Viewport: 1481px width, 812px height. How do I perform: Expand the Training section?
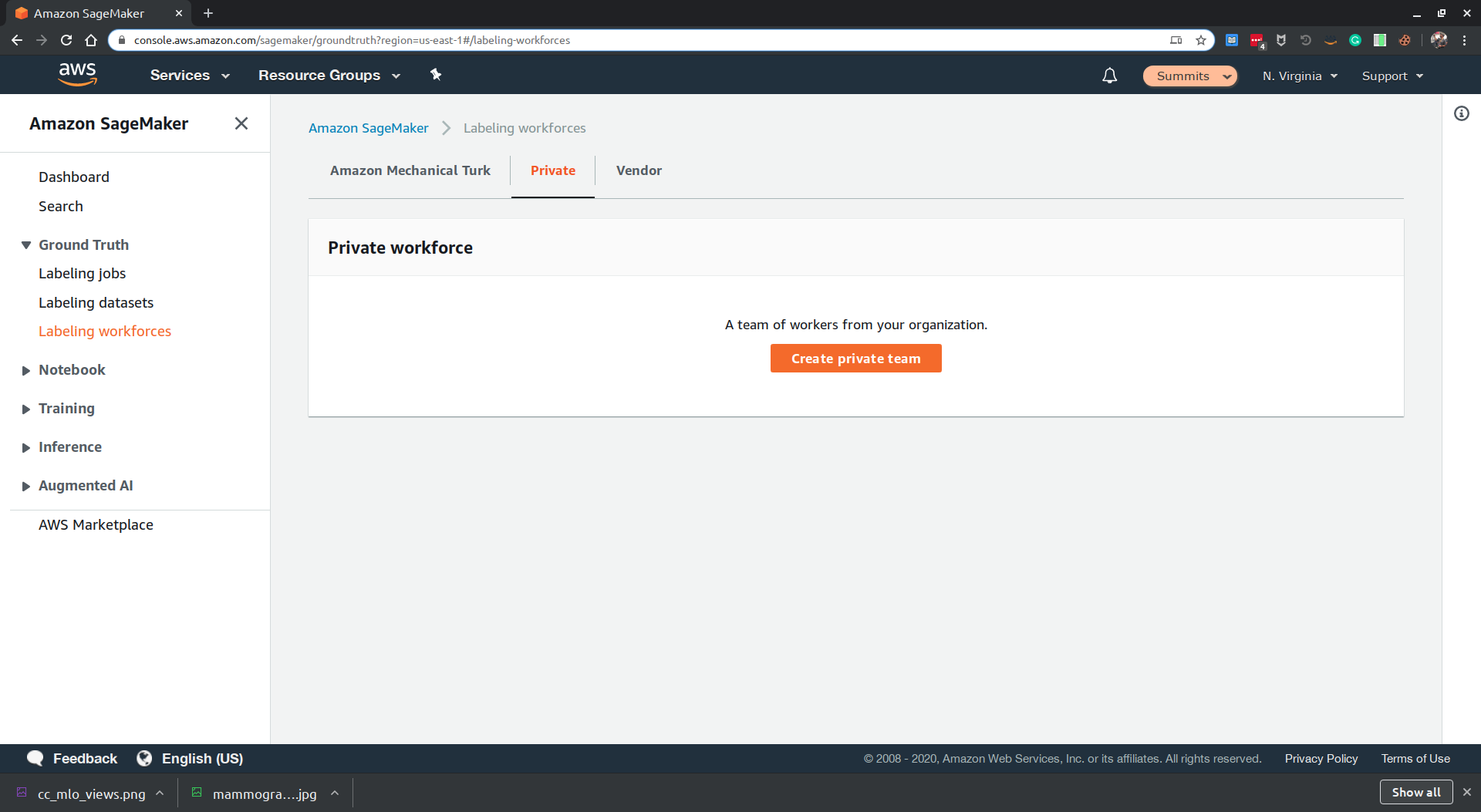coord(26,409)
